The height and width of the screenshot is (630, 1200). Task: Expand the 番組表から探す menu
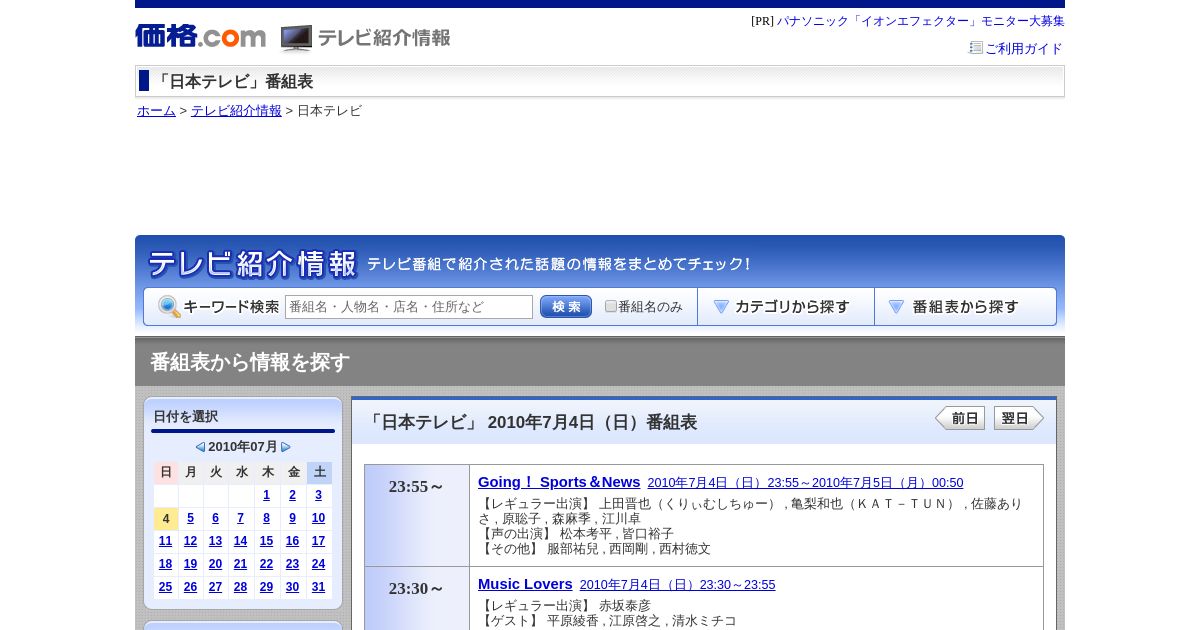point(965,307)
